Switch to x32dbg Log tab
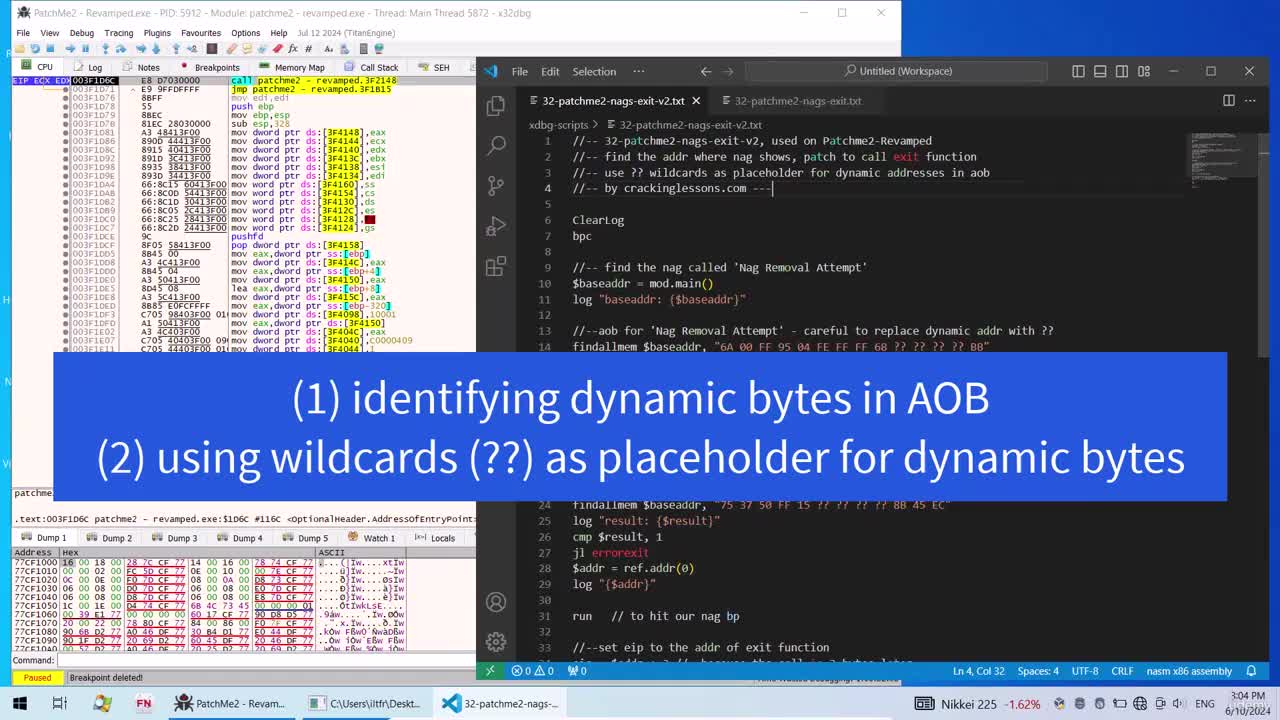This screenshot has height=720, width=1280. [88, 67]
